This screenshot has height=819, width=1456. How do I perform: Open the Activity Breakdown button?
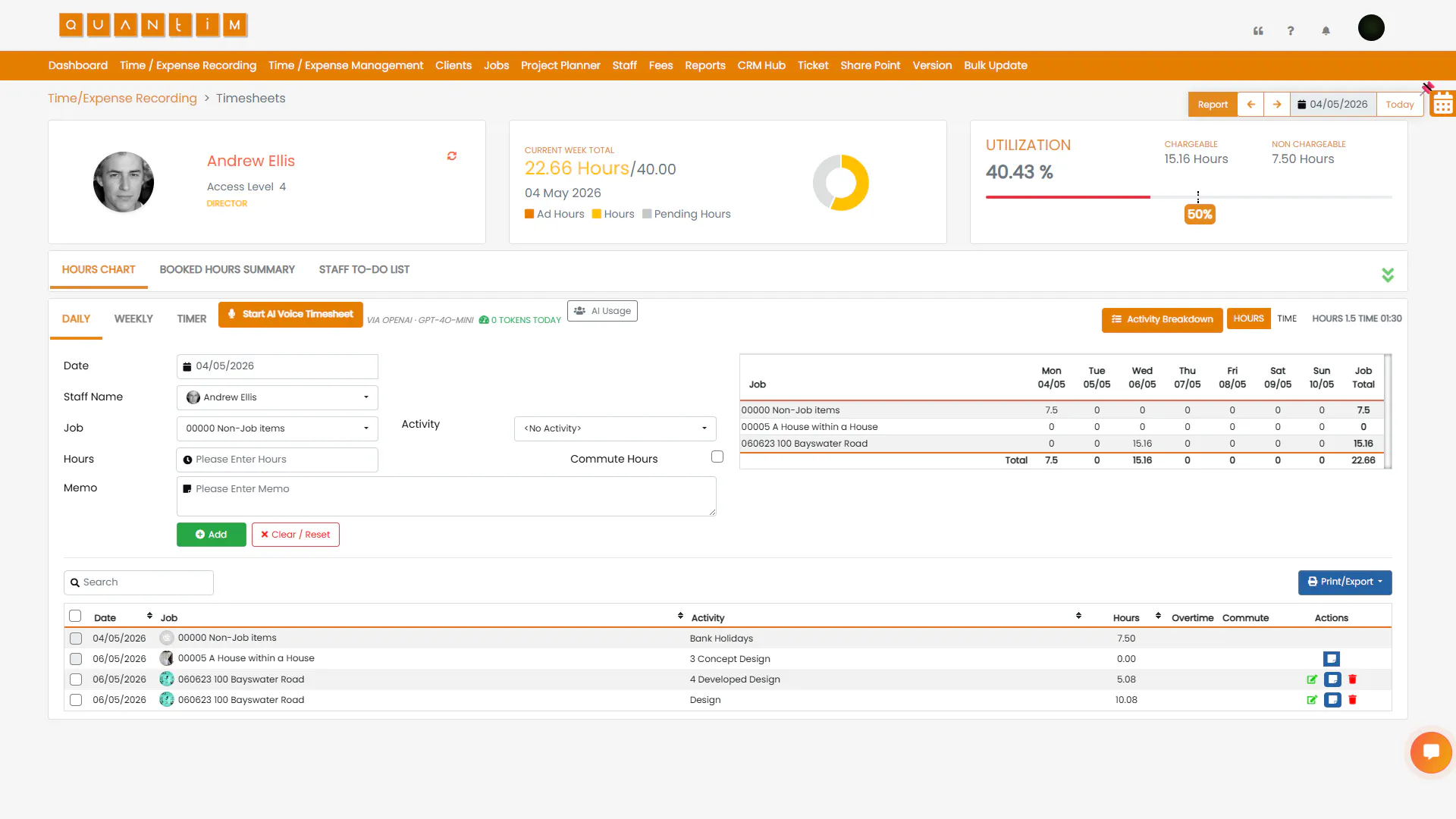click(x=1162, y=319)
